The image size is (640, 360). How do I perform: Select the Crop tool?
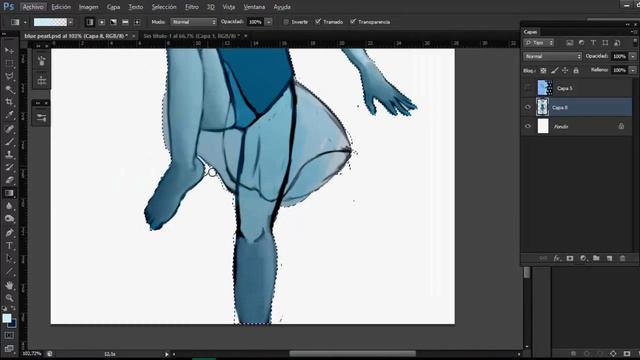point(9,102)
